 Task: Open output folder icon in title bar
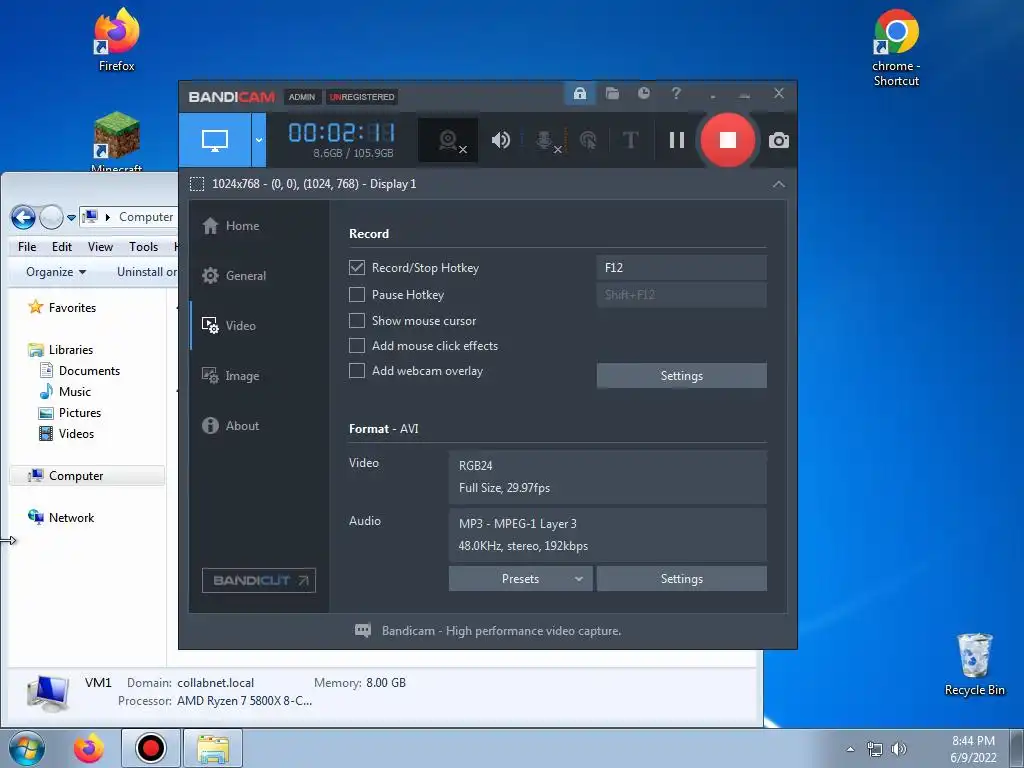click(x=612, y=93)
